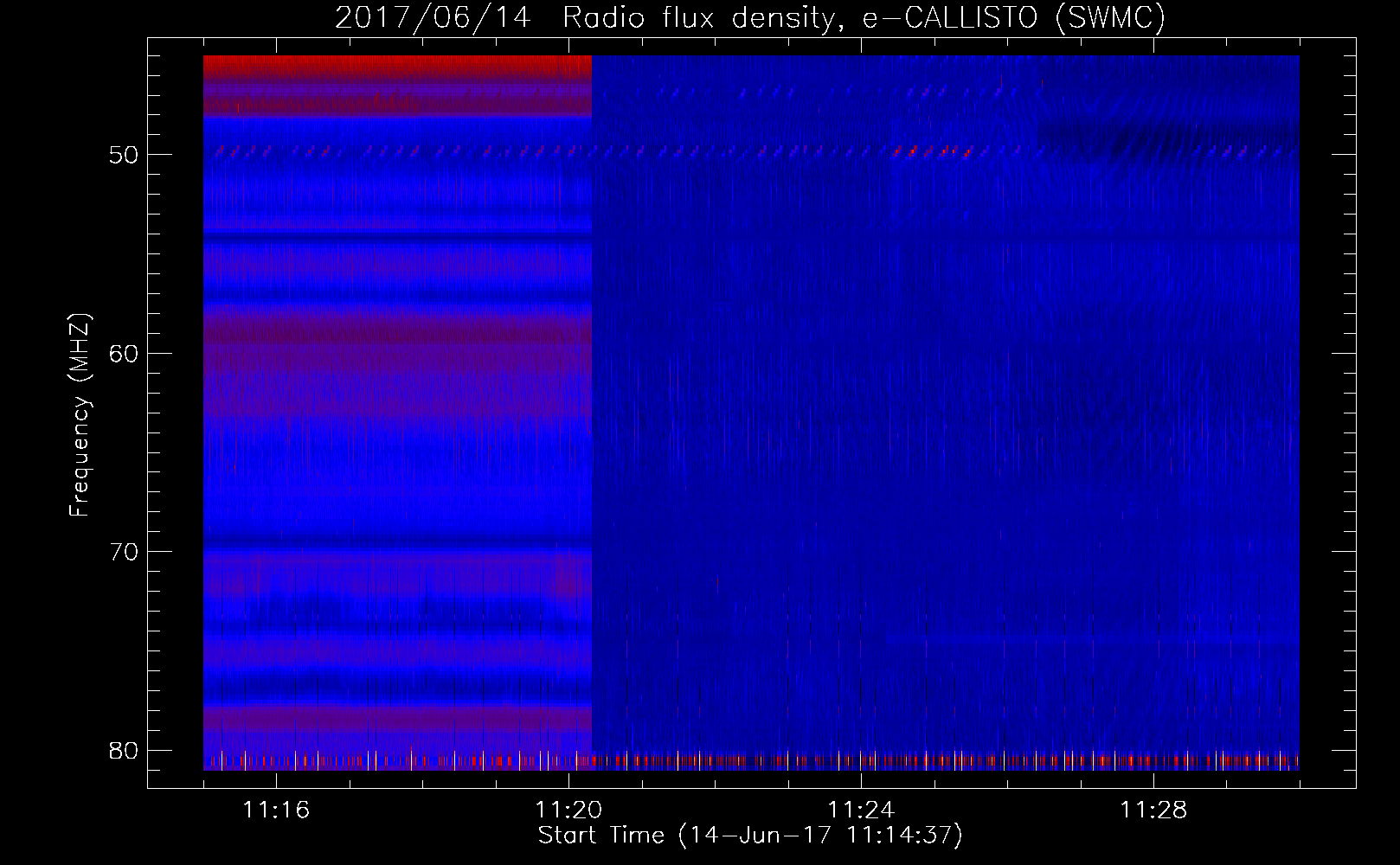Select the 70 frequency tick label
The height and width of the screenshot is (865, 1400).
124,552
